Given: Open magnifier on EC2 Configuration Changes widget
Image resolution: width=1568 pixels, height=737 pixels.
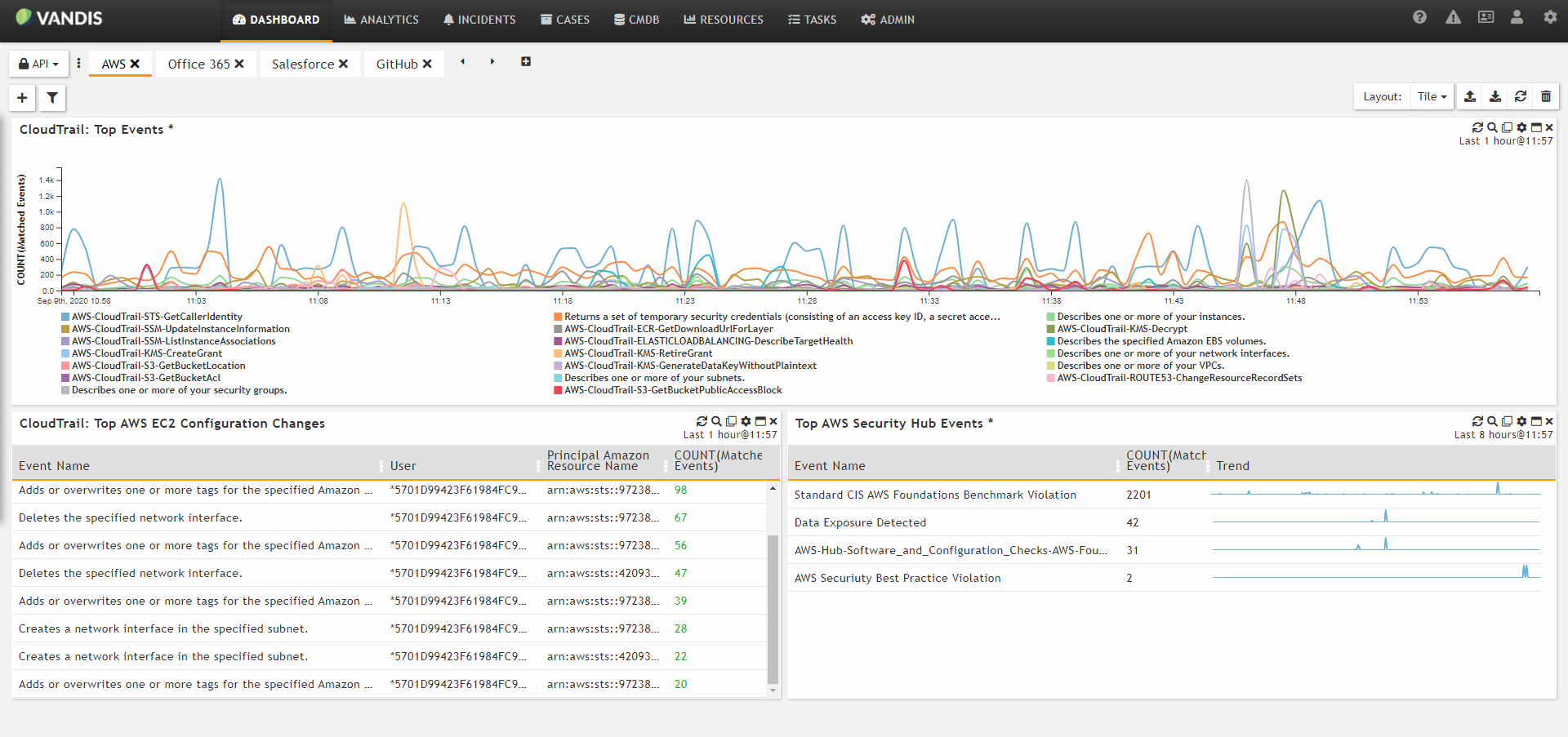Looking at the screenshot, I should 716,421.
